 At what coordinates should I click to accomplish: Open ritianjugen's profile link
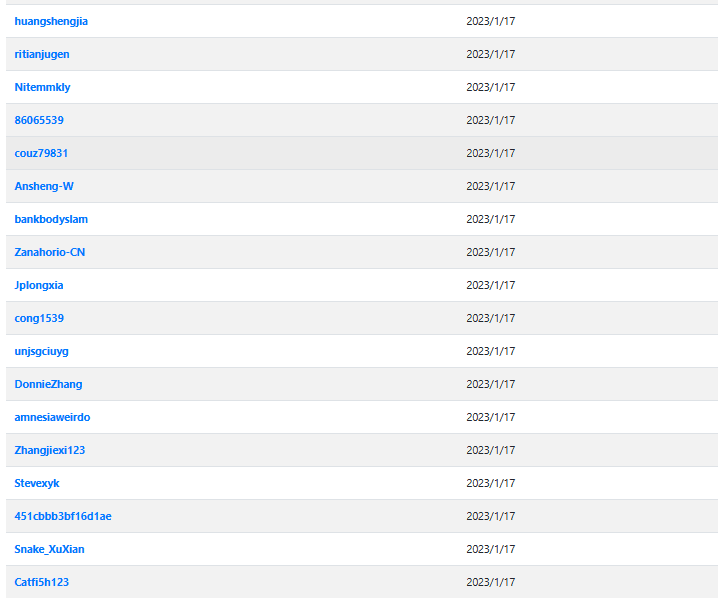42,54
